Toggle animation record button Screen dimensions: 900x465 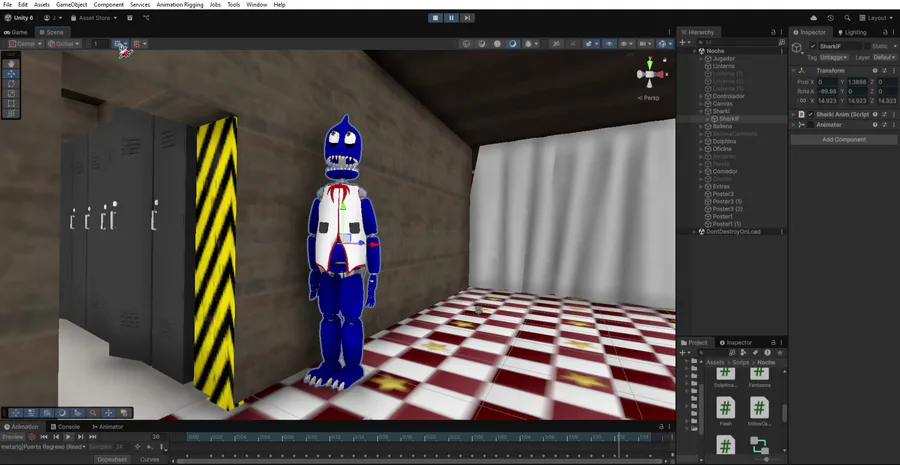coord(32,437)
